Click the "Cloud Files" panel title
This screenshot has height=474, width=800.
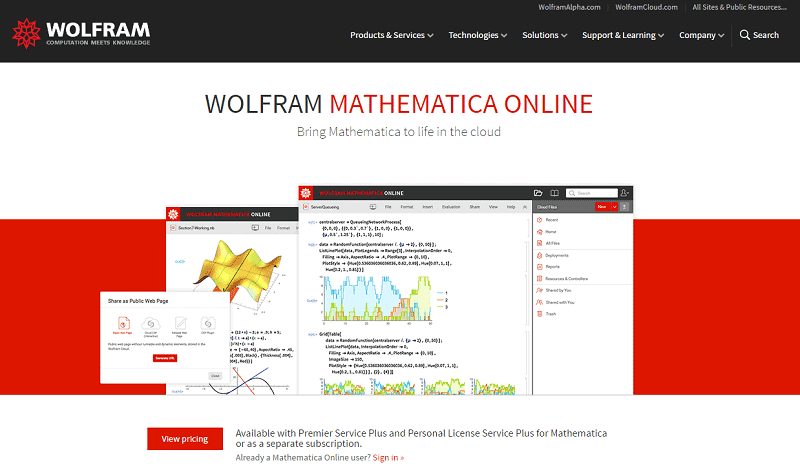coord(547,207)
